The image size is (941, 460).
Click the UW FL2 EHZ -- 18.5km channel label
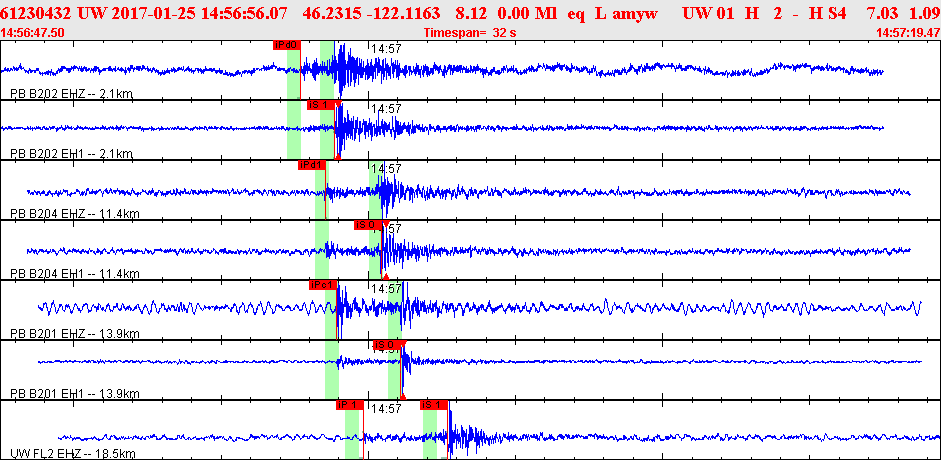(73, 453)
